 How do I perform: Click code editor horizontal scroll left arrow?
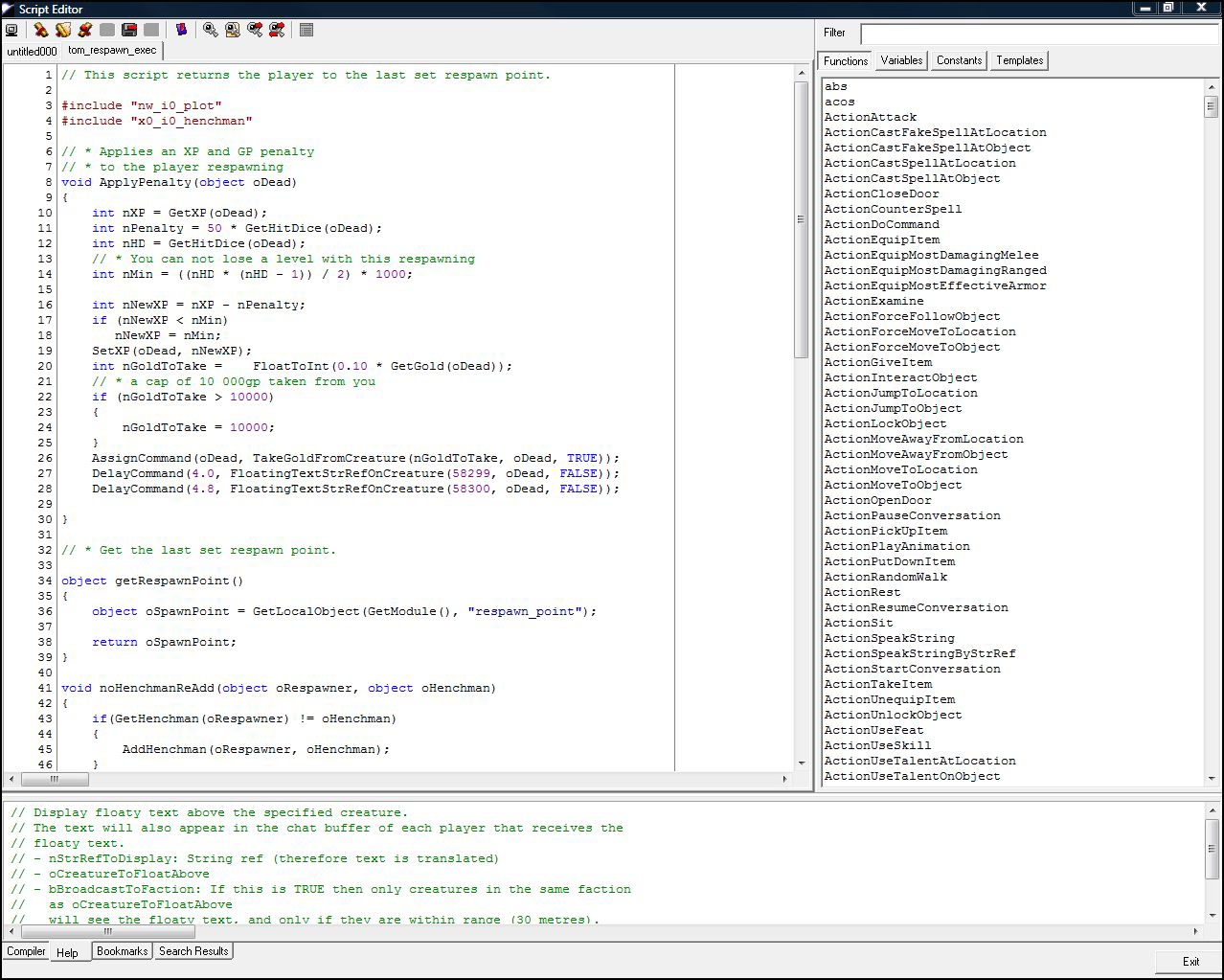tap(11, 779)
